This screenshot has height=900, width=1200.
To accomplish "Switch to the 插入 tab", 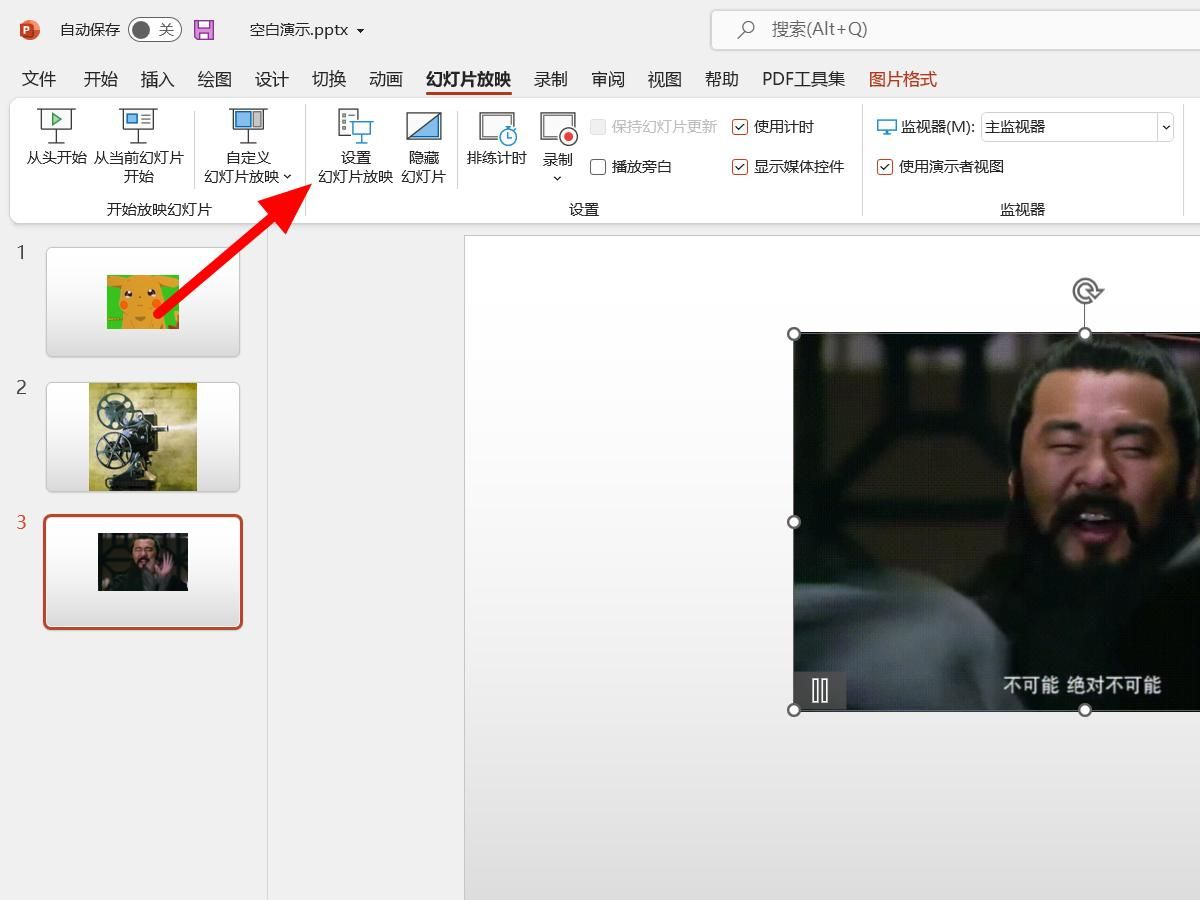I will pos(157,79).
